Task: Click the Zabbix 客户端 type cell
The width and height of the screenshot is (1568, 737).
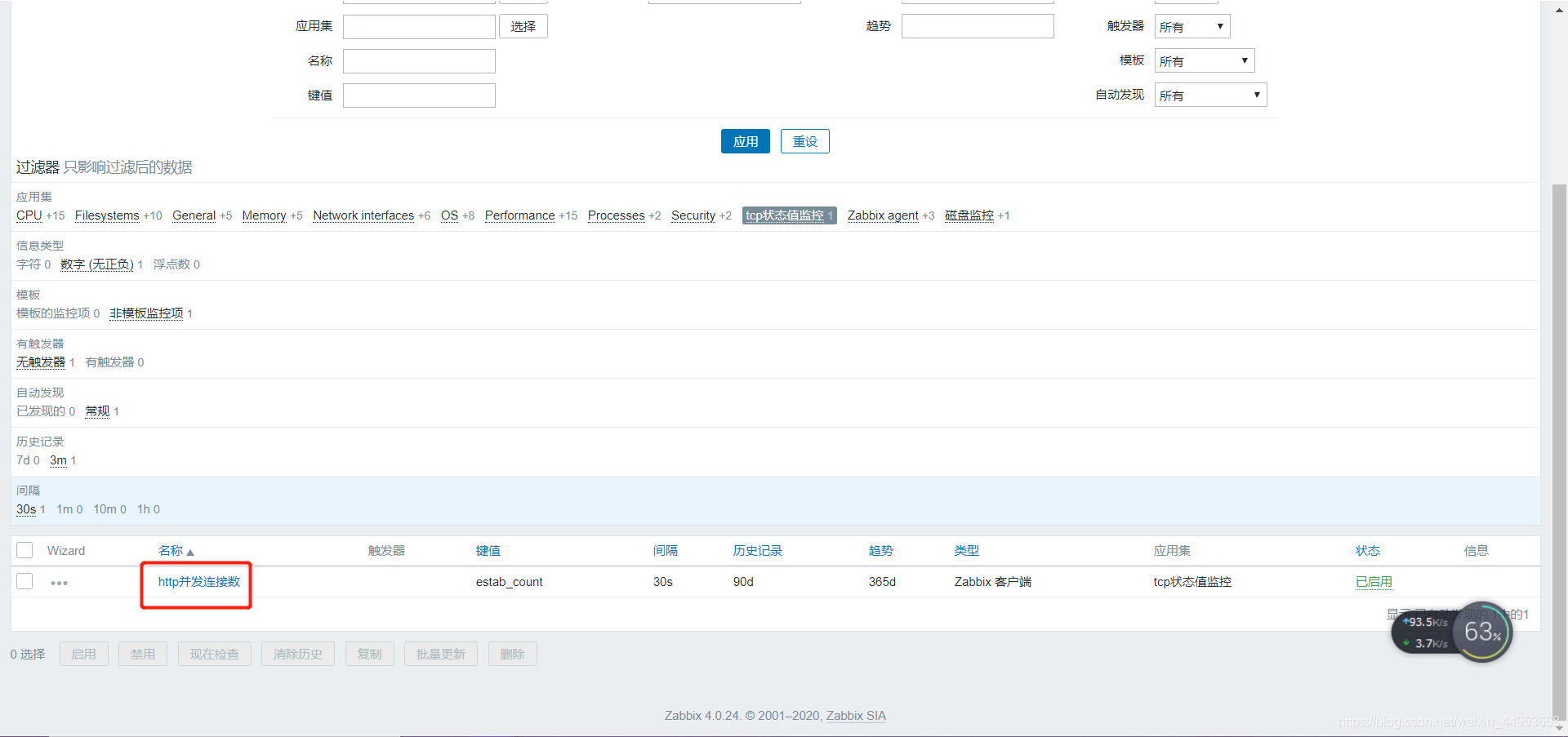Action: (x=993, y=582)
